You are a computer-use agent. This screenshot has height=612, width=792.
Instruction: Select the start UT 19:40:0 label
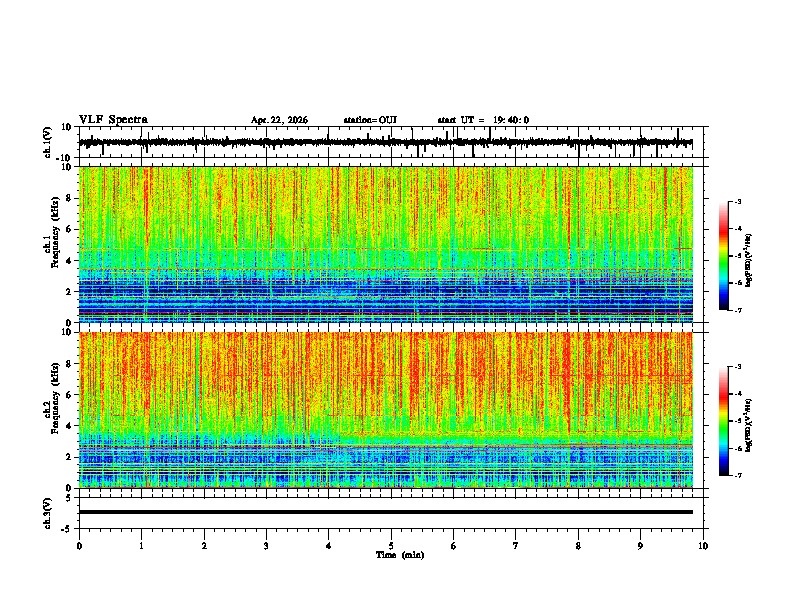(483, 120)
